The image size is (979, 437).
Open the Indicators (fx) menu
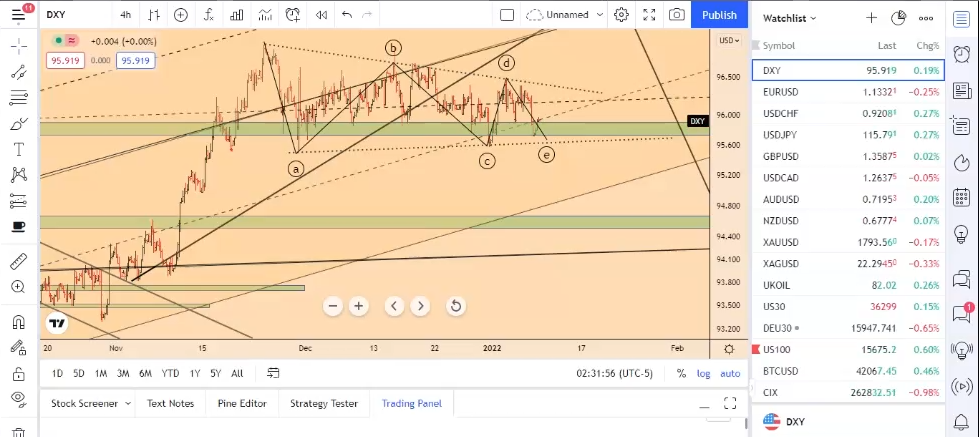pyautogui.click(x=208, y=15)
